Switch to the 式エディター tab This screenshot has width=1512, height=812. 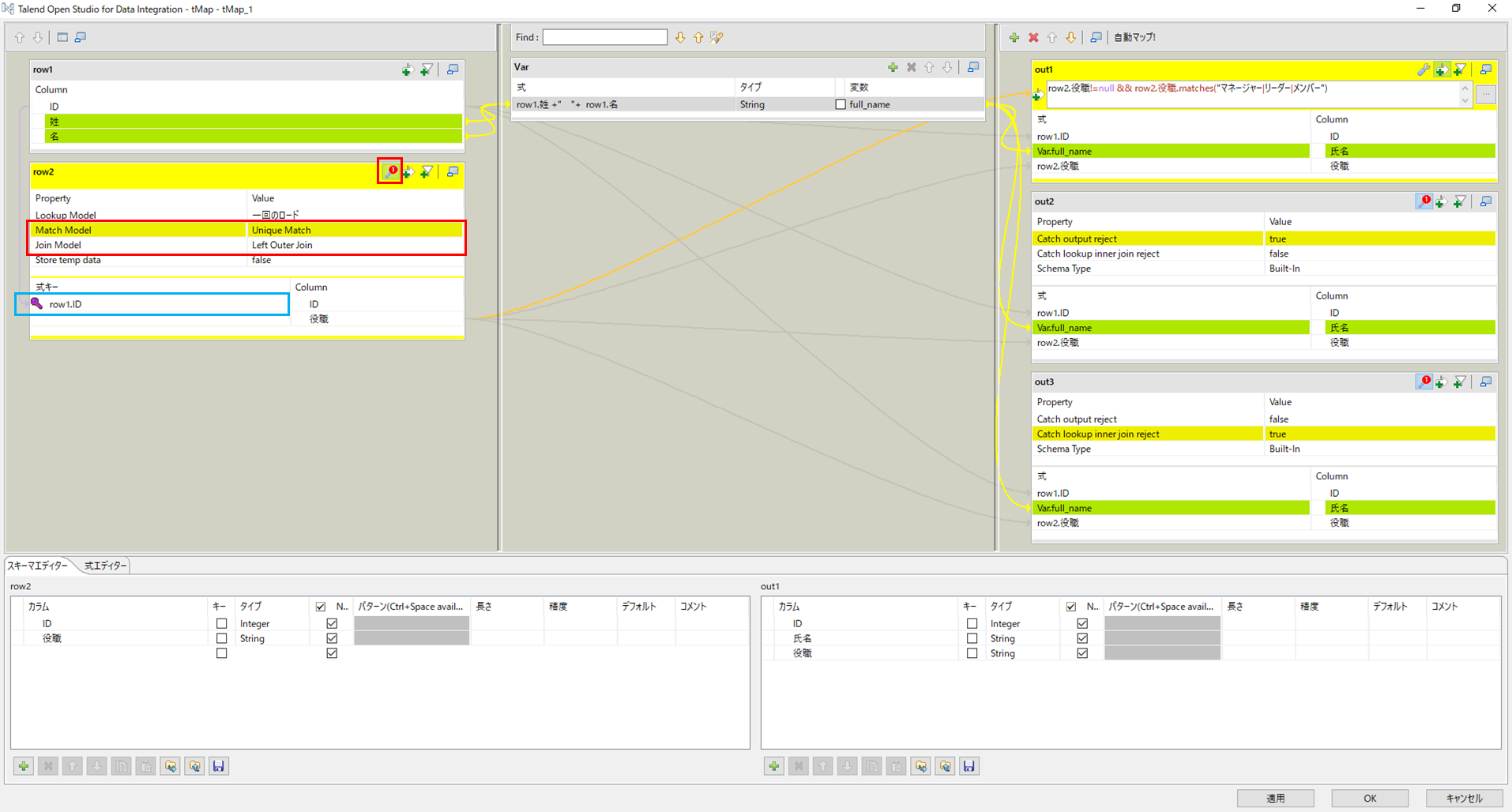click(103, 565)
